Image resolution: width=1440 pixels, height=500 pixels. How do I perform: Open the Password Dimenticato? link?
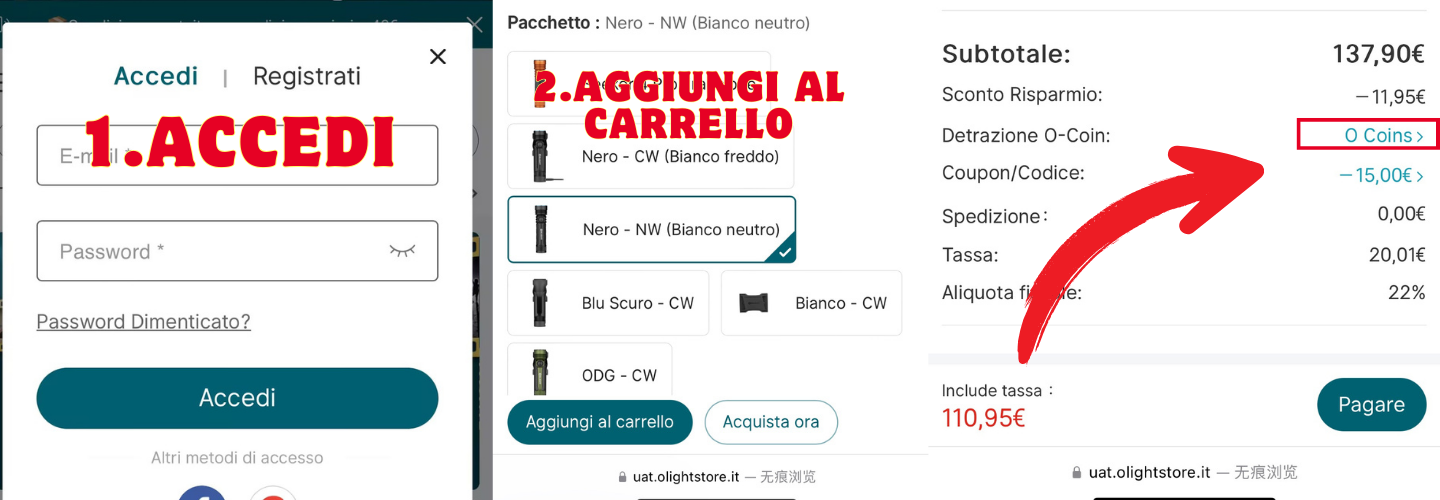click(143, 321)
